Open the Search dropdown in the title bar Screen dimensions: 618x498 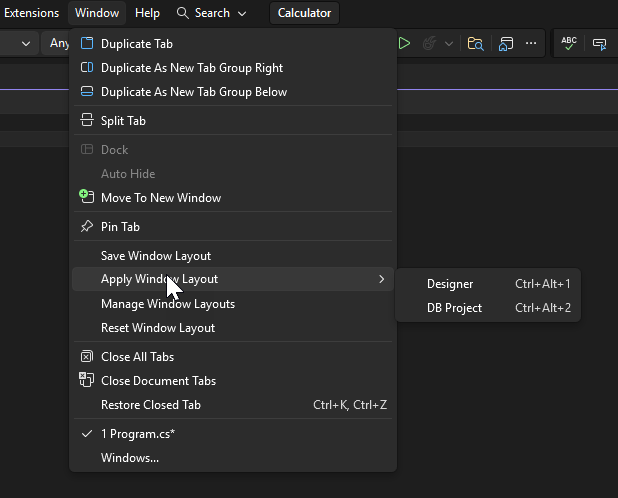[x=211, y=13]
